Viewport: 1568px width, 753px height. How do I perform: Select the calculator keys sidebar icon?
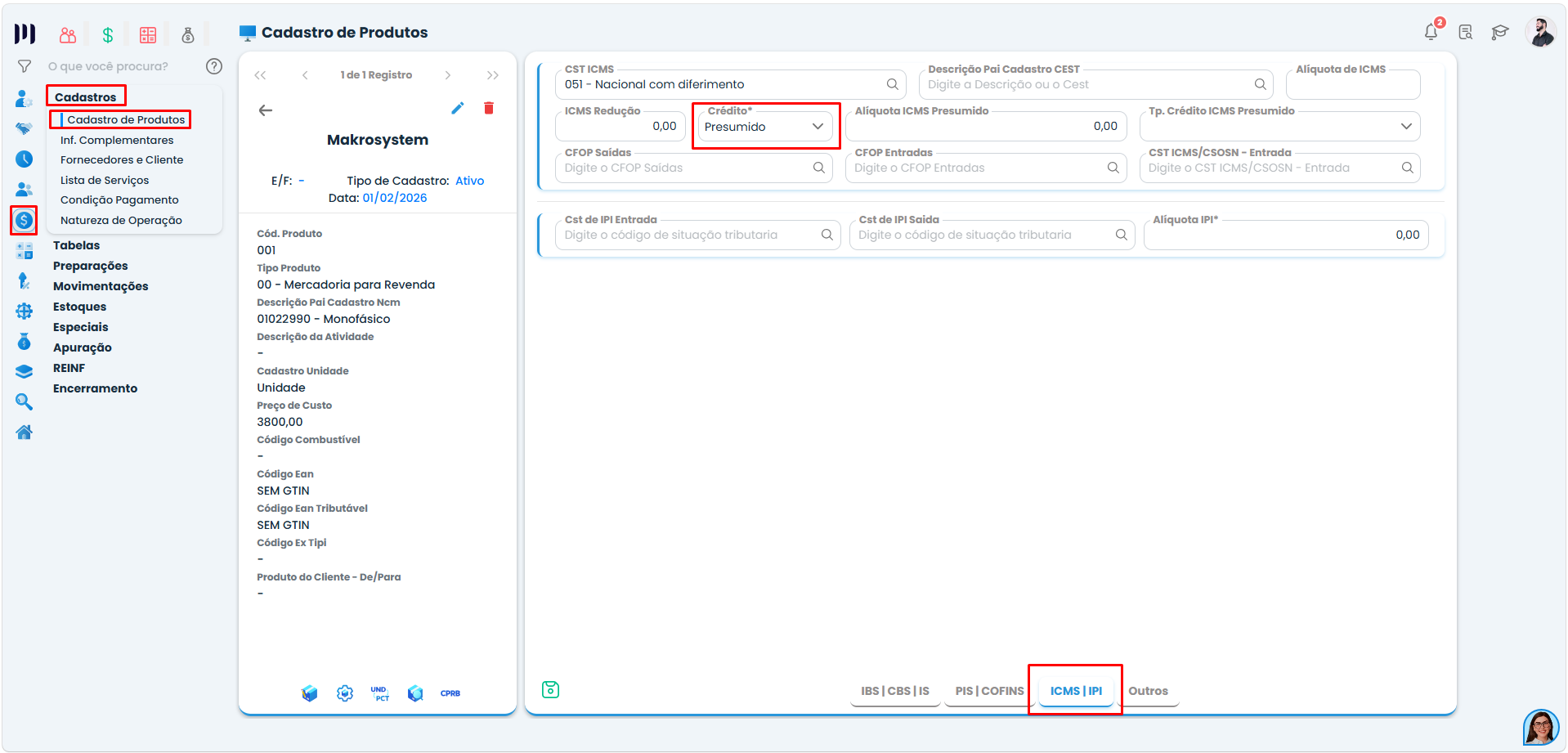click(25, 251)
